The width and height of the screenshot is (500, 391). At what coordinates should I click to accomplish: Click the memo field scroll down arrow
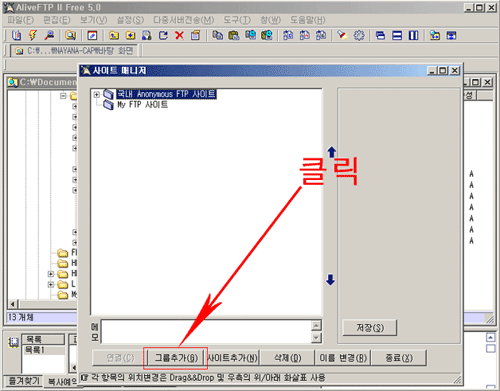(x=316, y=338)
